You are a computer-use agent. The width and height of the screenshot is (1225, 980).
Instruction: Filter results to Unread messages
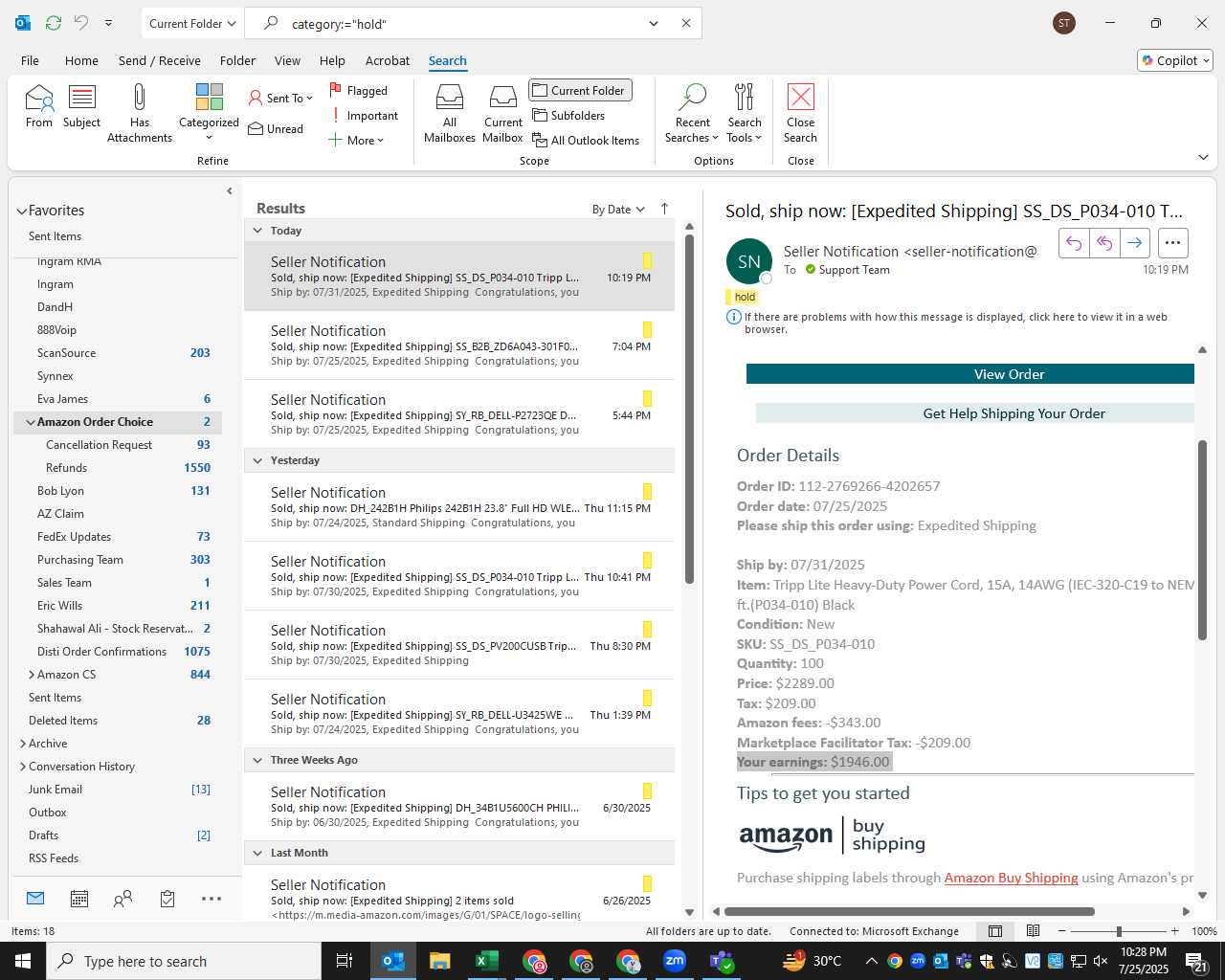click(x=276, y=129)
